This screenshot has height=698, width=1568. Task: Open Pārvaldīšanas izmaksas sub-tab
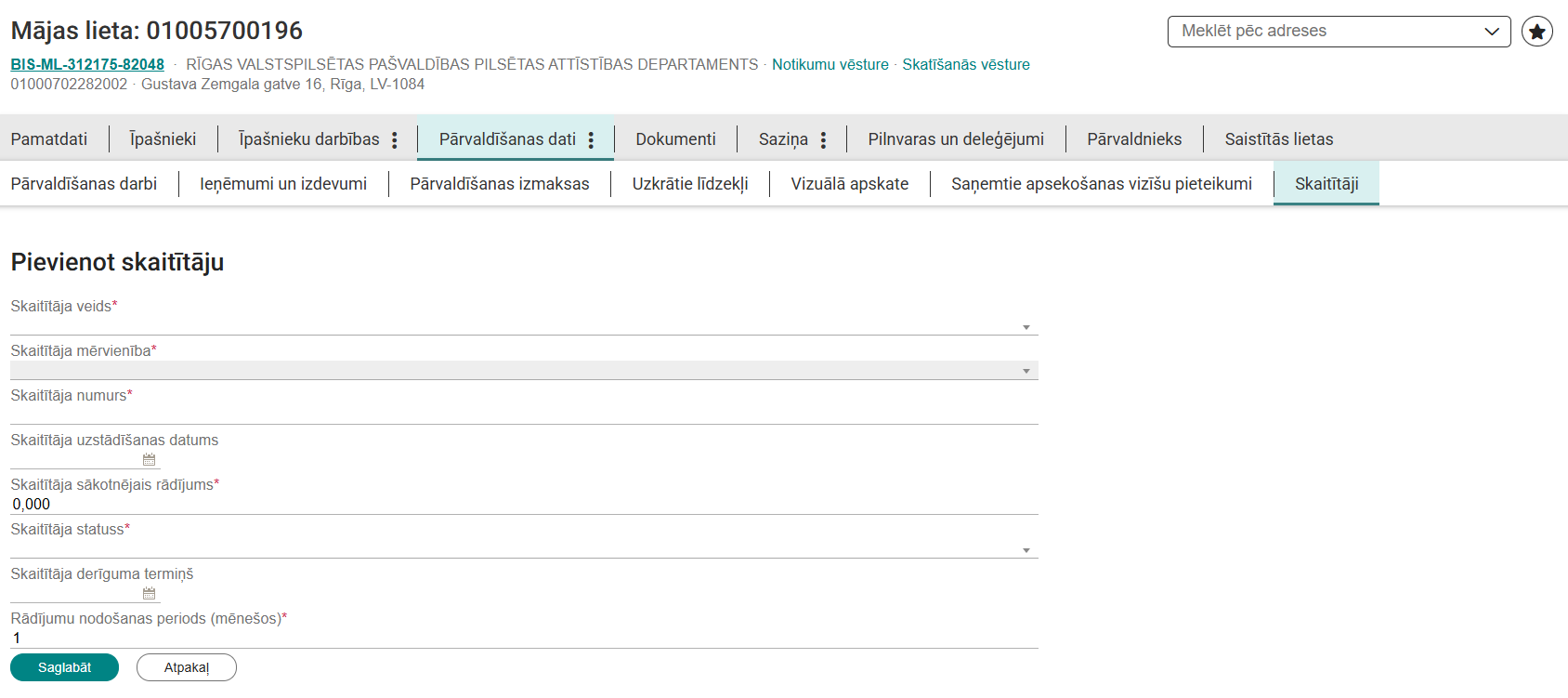point(500,183)
